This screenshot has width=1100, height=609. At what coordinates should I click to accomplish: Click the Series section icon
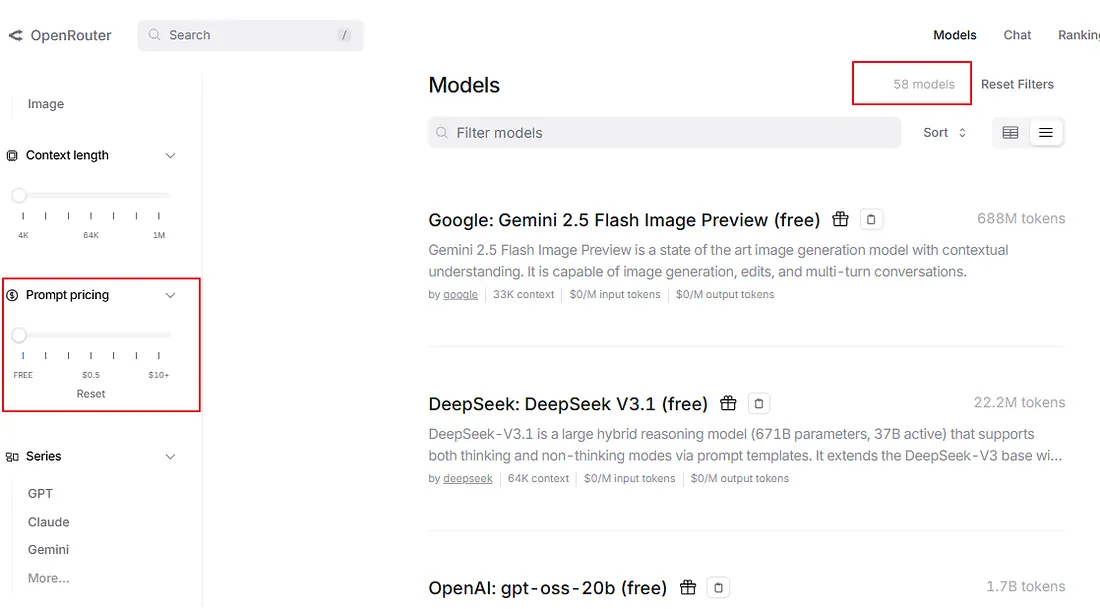click(x=12, y=457)
